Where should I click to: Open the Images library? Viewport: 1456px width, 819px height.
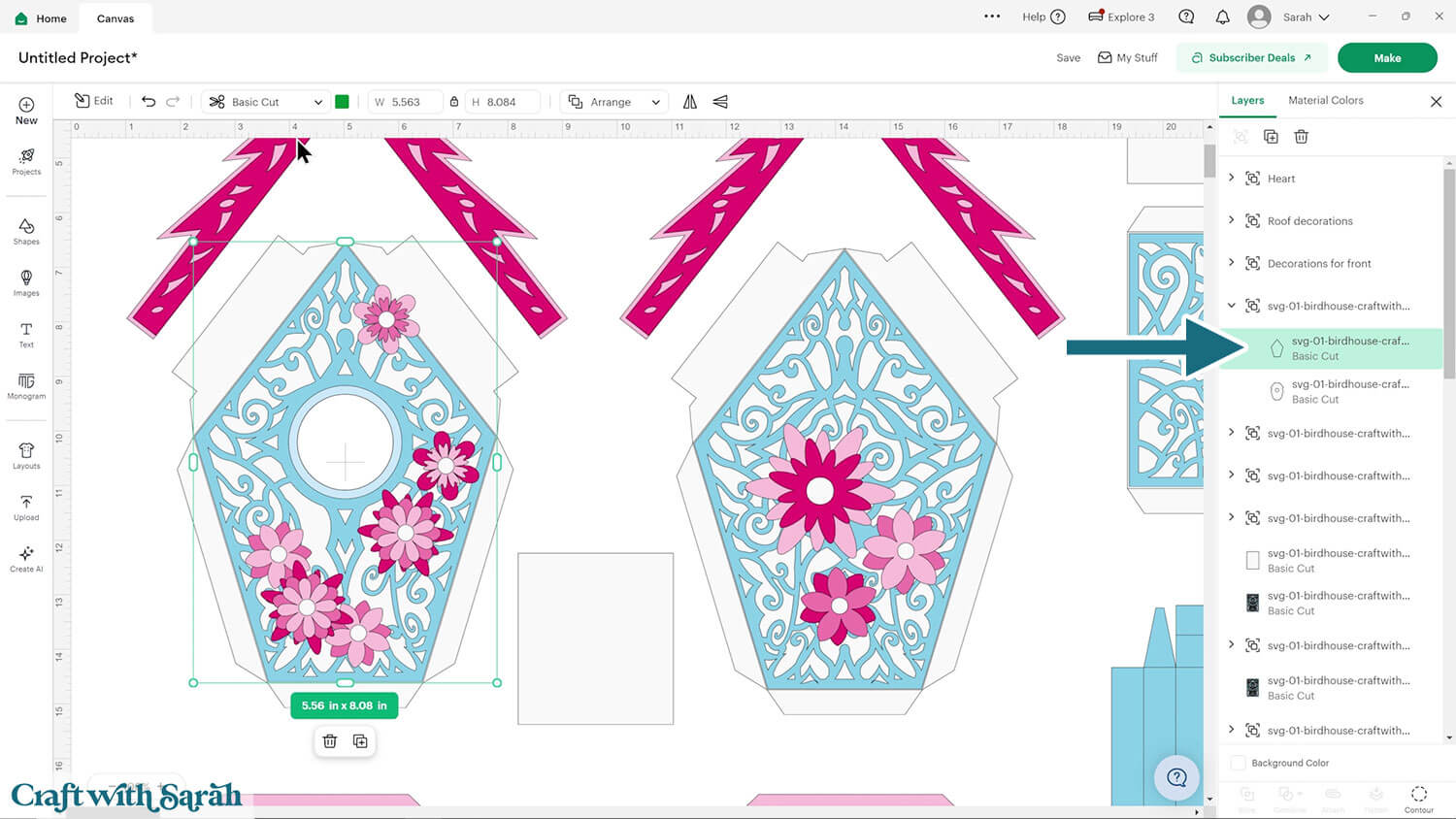click(26, 282)
